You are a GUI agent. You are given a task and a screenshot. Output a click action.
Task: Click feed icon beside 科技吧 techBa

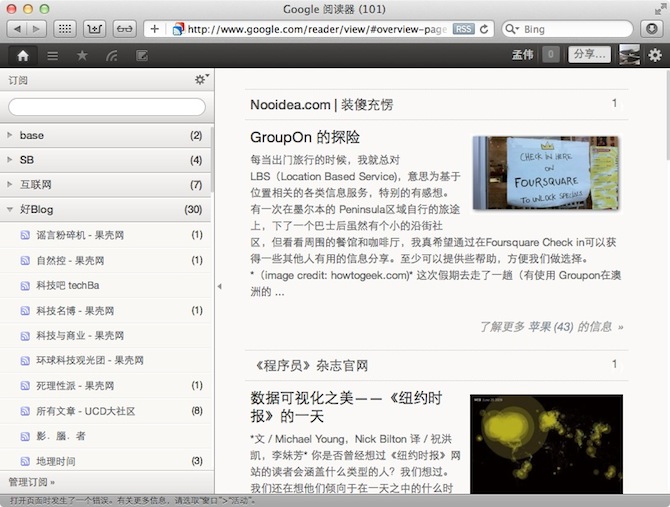click(25, 286)
